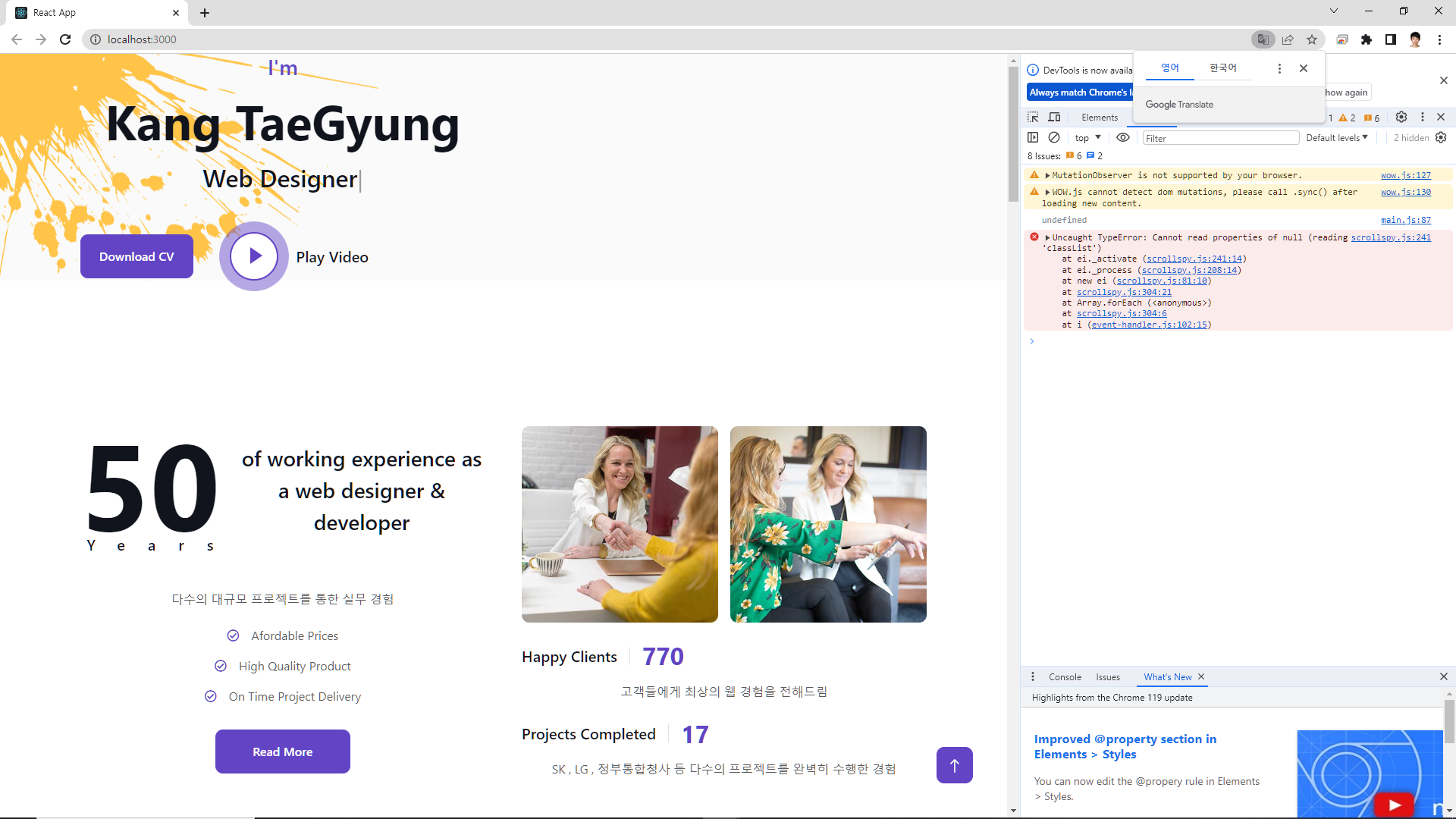The height and width of the screenshot is (819, 1456).
Task: Open the Issues tab in the drawer
Action: 1107,676
